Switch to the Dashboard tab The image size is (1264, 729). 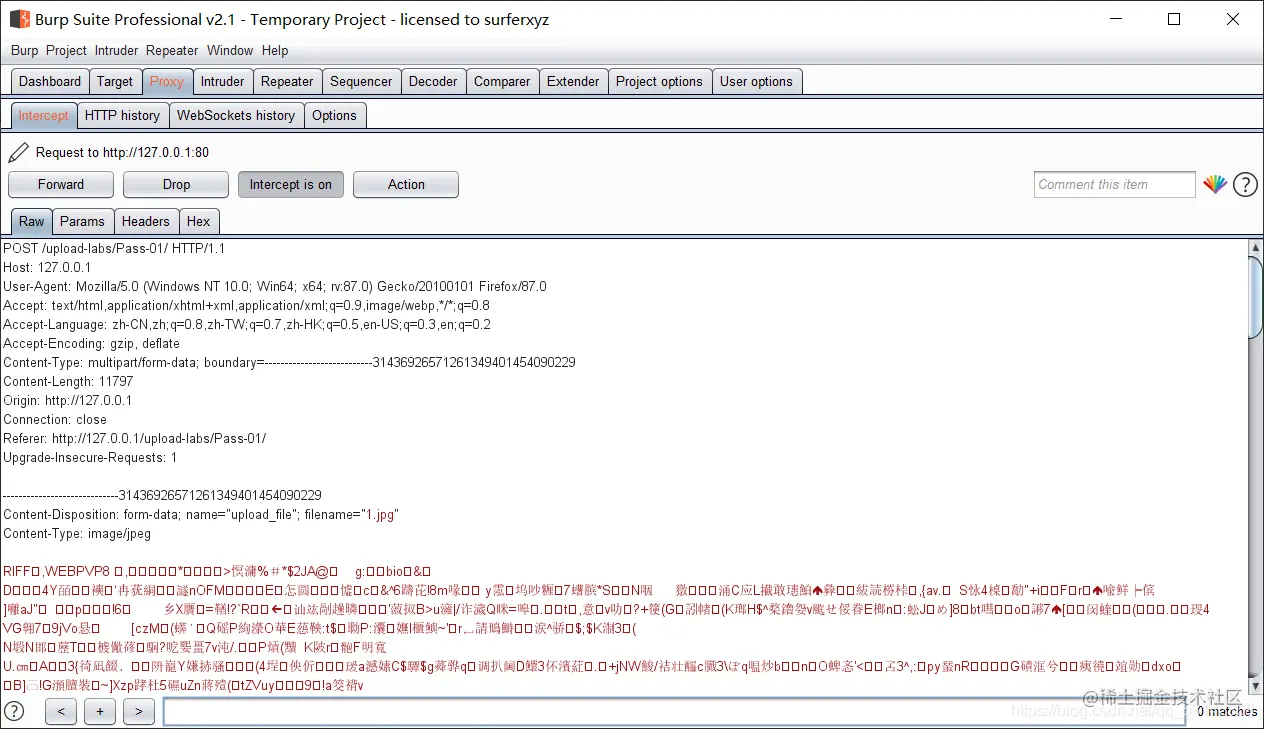tap(50, 81)
